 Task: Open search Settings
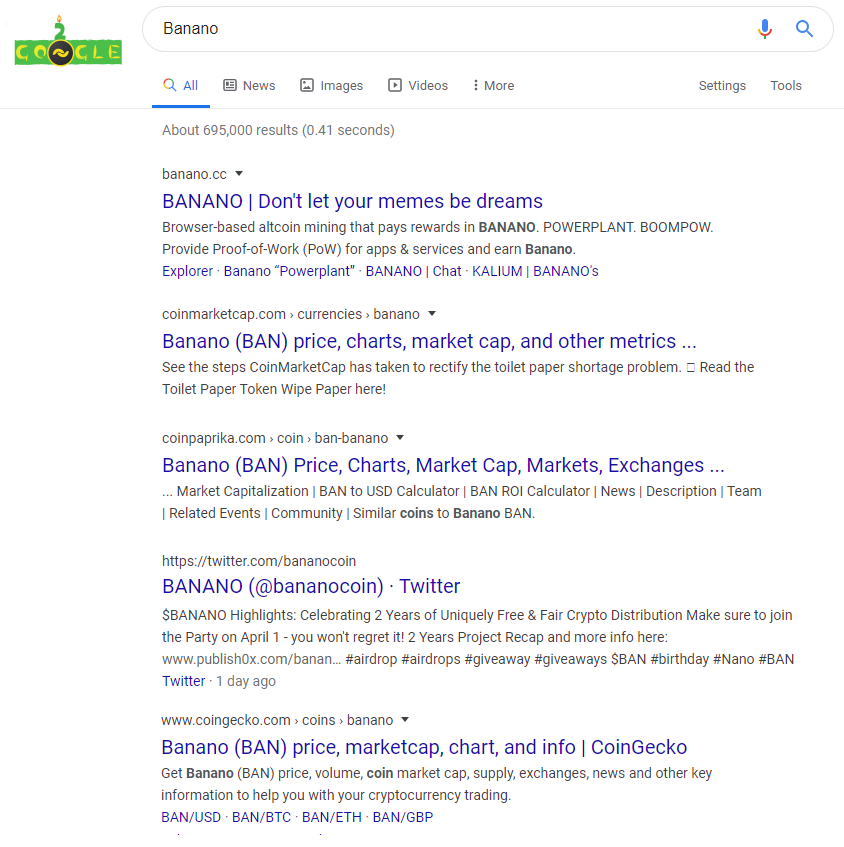(x=722, y=86)
